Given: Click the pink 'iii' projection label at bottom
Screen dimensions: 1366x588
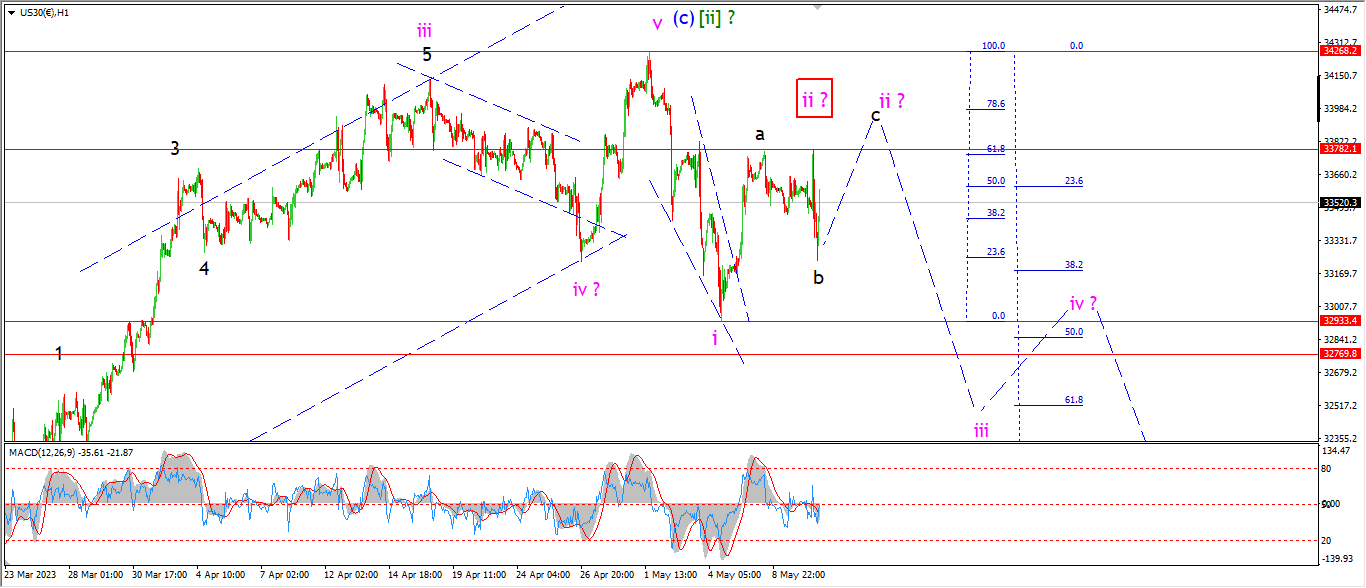Looking at the screenshot, I should (982, 431).
